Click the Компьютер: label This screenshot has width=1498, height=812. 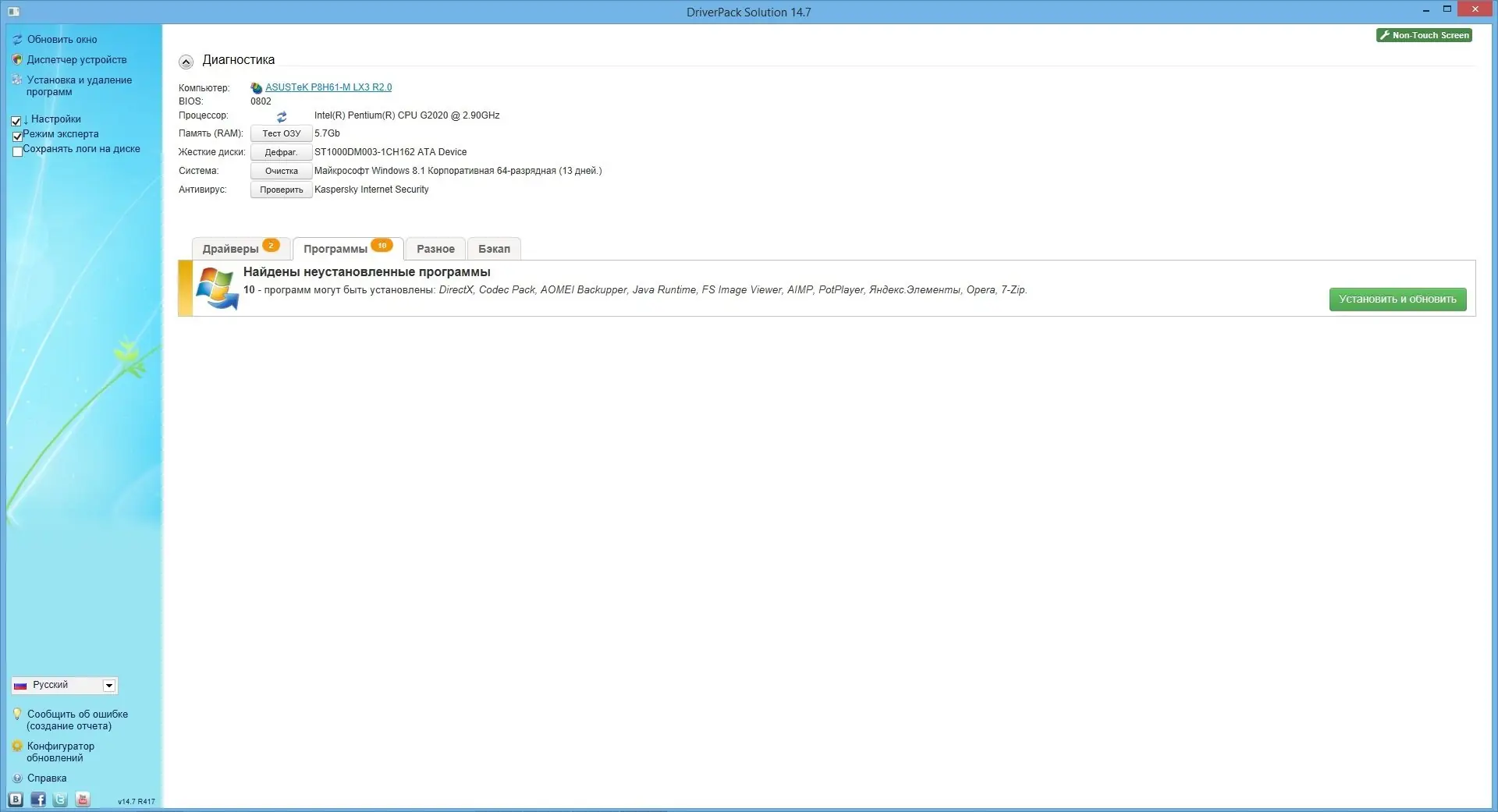204,88
